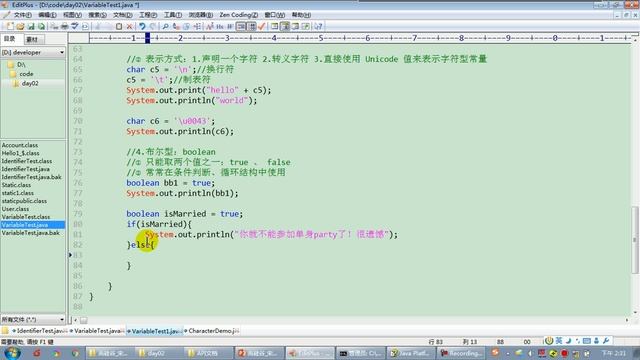The image size is (640, 360).
Task: Click the Redo arrow icon
Action: click(x=153, y=27)
